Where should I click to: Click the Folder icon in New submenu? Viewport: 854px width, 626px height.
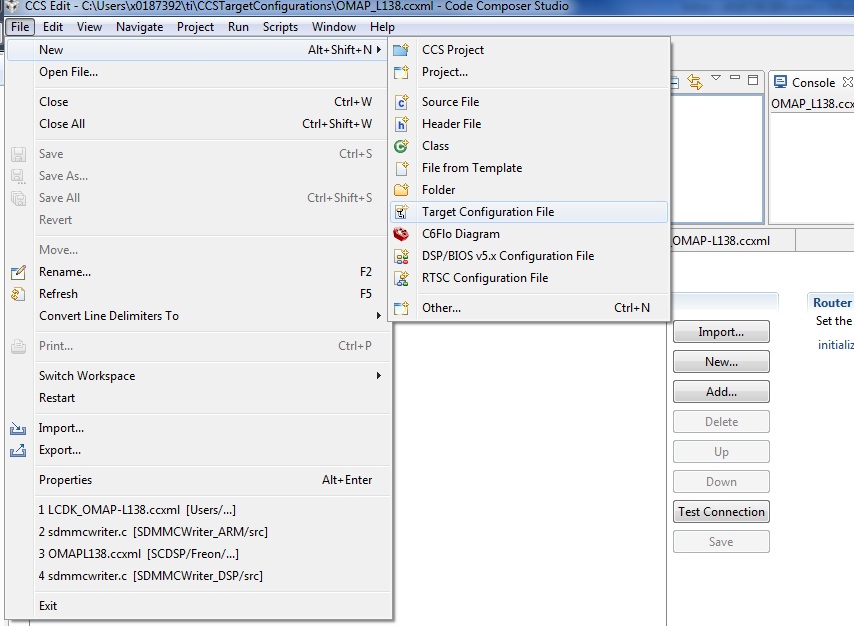[401, 190]
